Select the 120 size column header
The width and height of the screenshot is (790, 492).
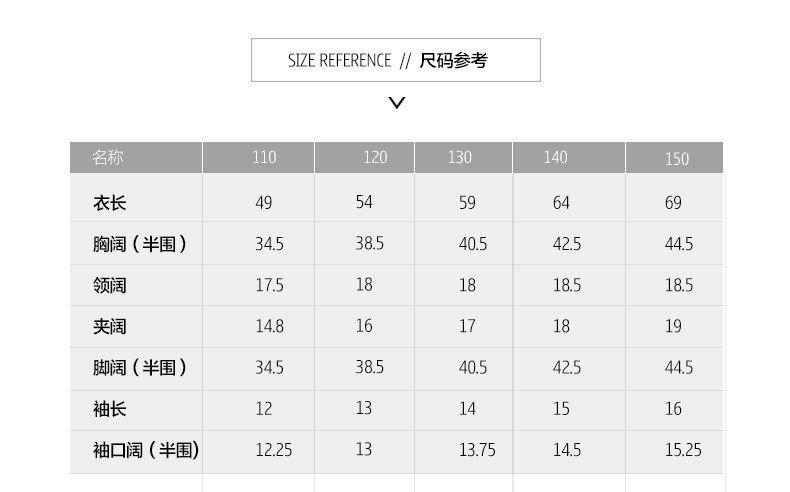click(x=375, y=158)
